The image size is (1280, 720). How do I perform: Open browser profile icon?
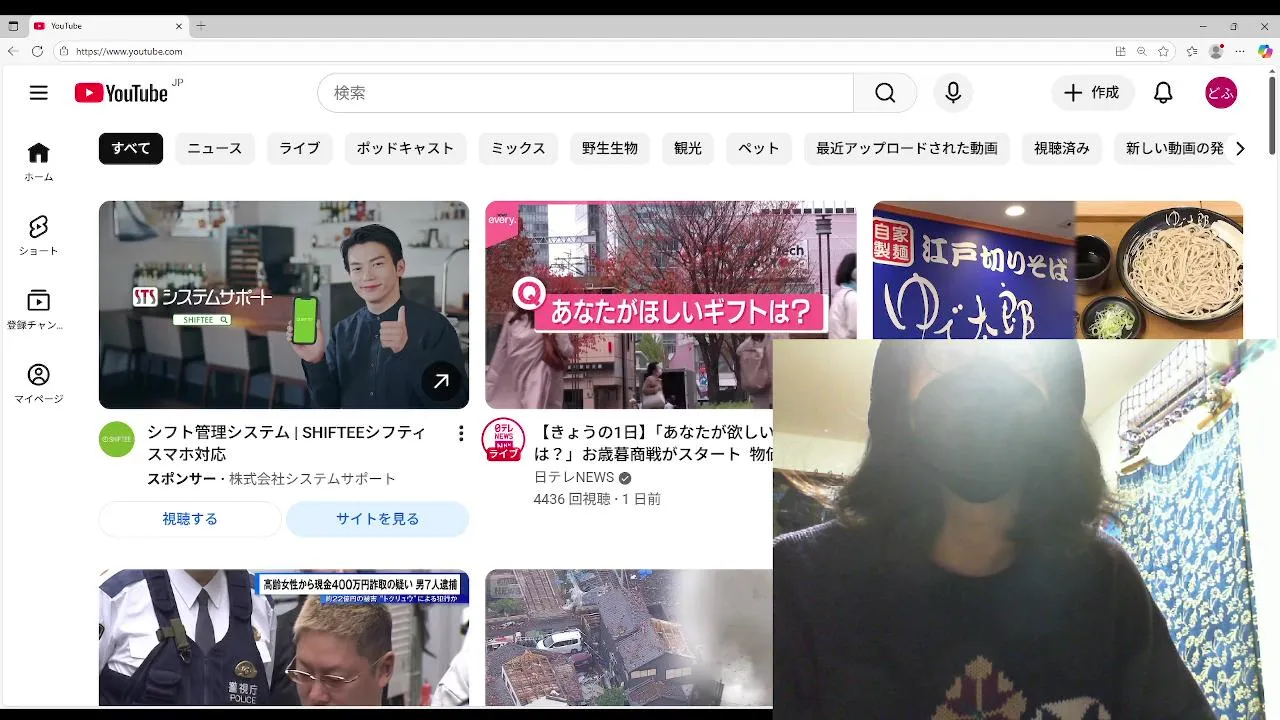coord(1216,51)
